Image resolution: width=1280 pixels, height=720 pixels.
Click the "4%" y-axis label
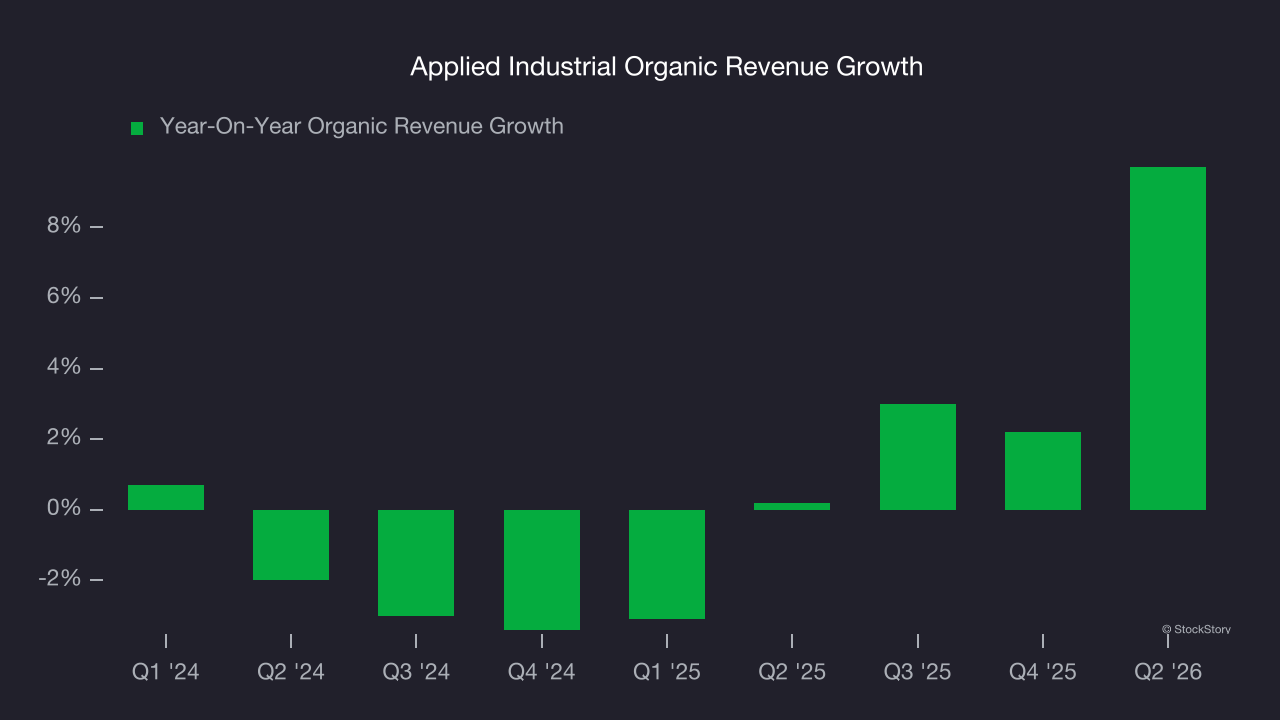point(63,368)
